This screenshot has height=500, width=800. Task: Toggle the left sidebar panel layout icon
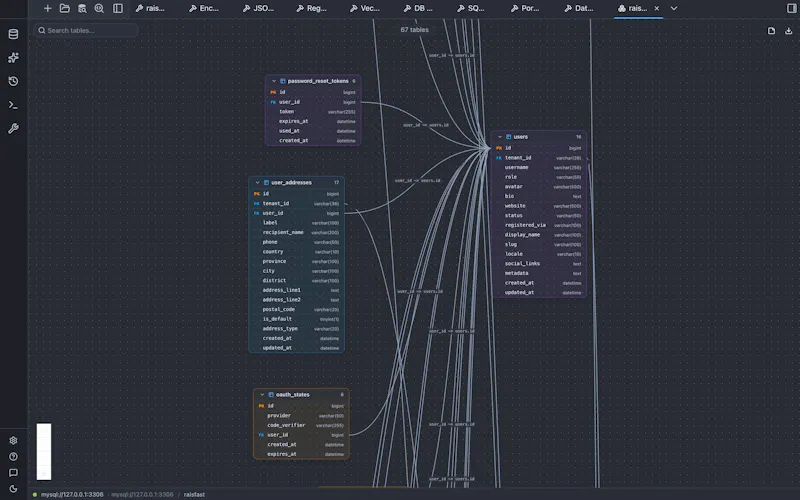coord(118,8)
